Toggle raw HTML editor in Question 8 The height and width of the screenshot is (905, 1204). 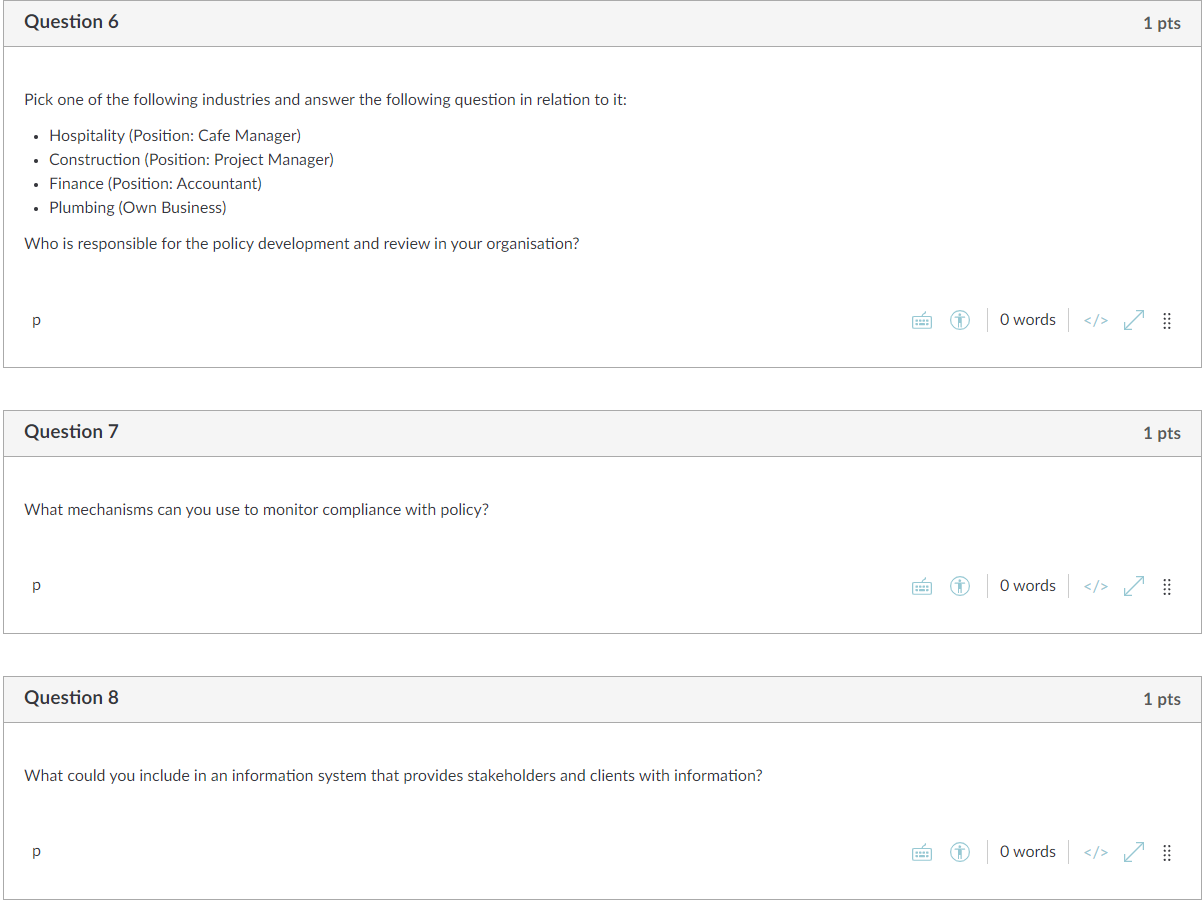1096,853
